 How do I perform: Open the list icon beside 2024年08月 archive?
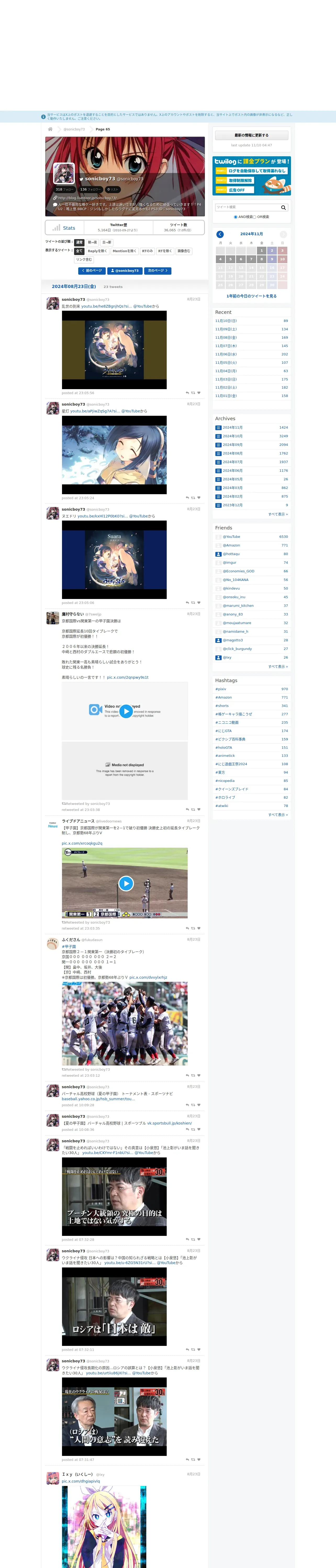pyautogui.click(x=218, y=453)
